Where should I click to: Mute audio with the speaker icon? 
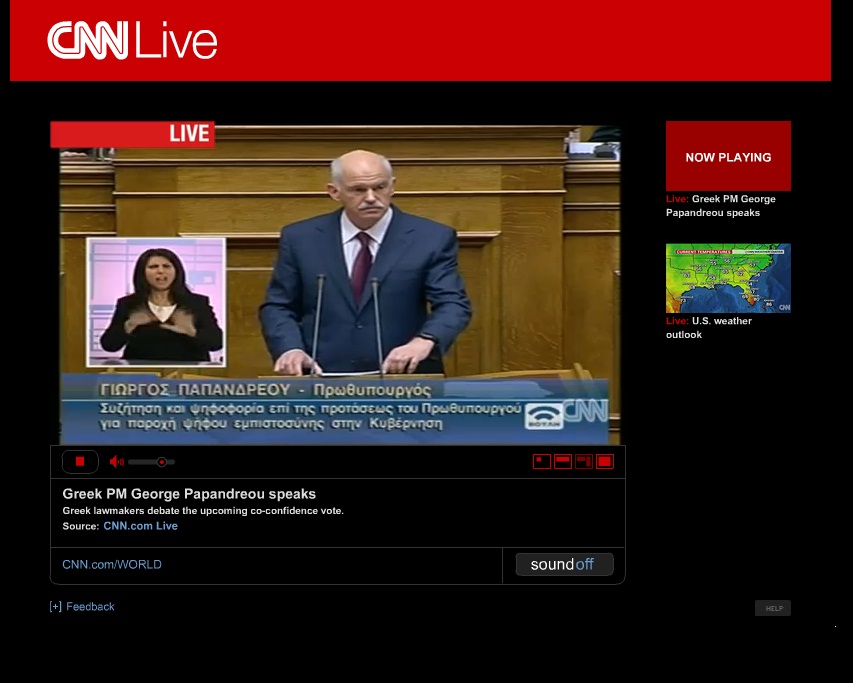[116, 461]
